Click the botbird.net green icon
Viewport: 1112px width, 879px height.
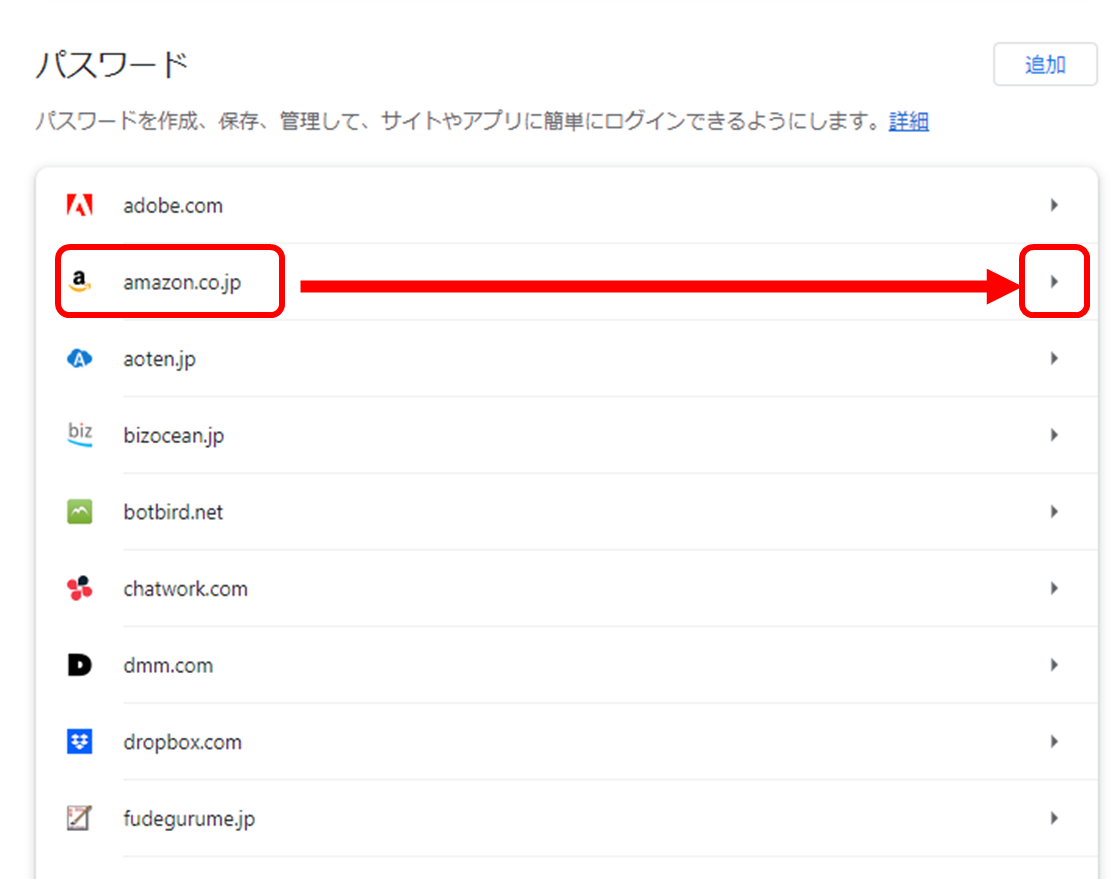[x=79, y=512]
